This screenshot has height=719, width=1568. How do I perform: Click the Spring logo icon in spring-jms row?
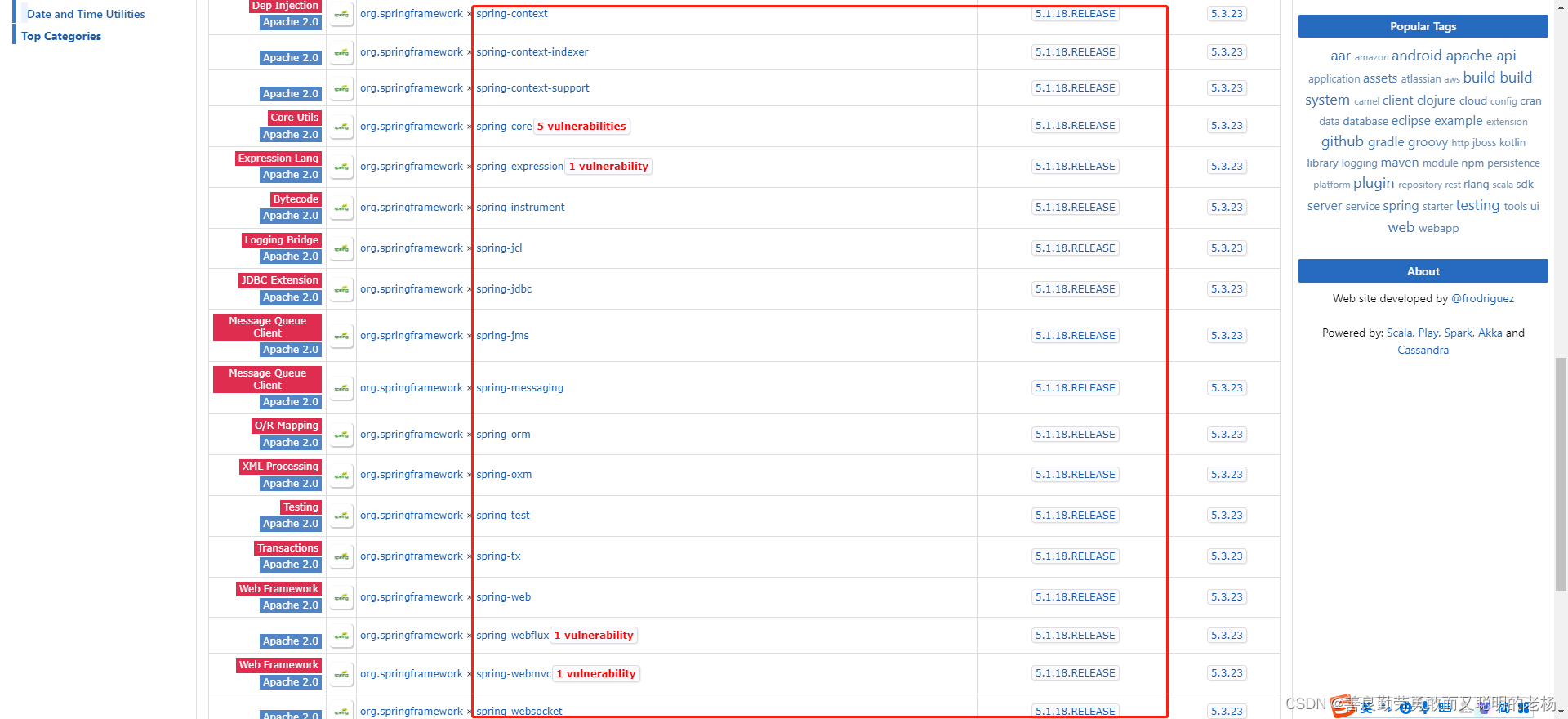(341, 336)
